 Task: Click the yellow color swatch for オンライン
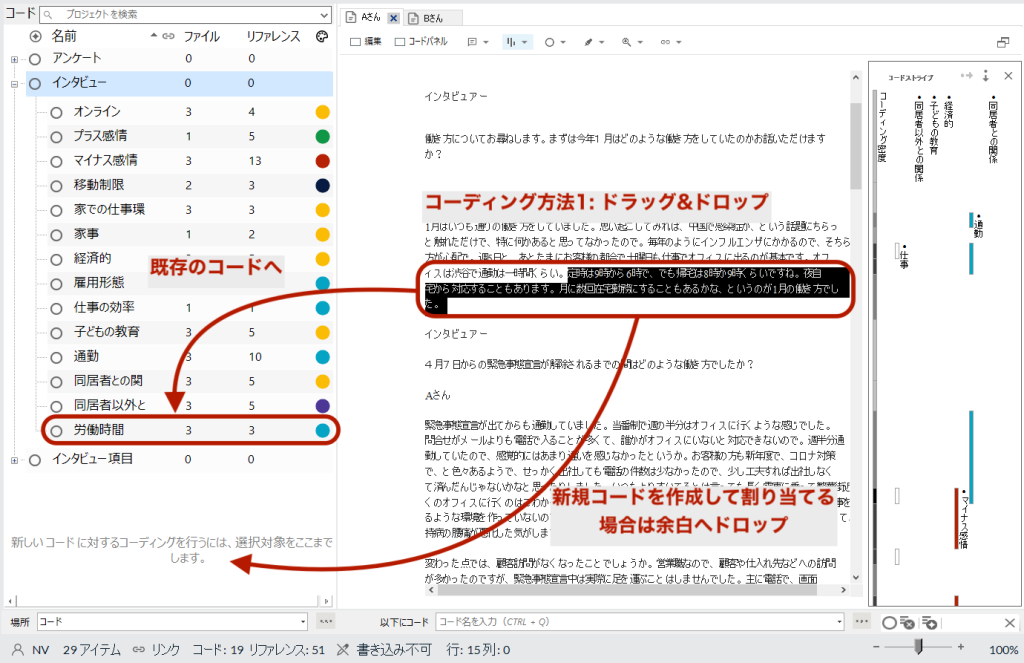click(322, 112)
